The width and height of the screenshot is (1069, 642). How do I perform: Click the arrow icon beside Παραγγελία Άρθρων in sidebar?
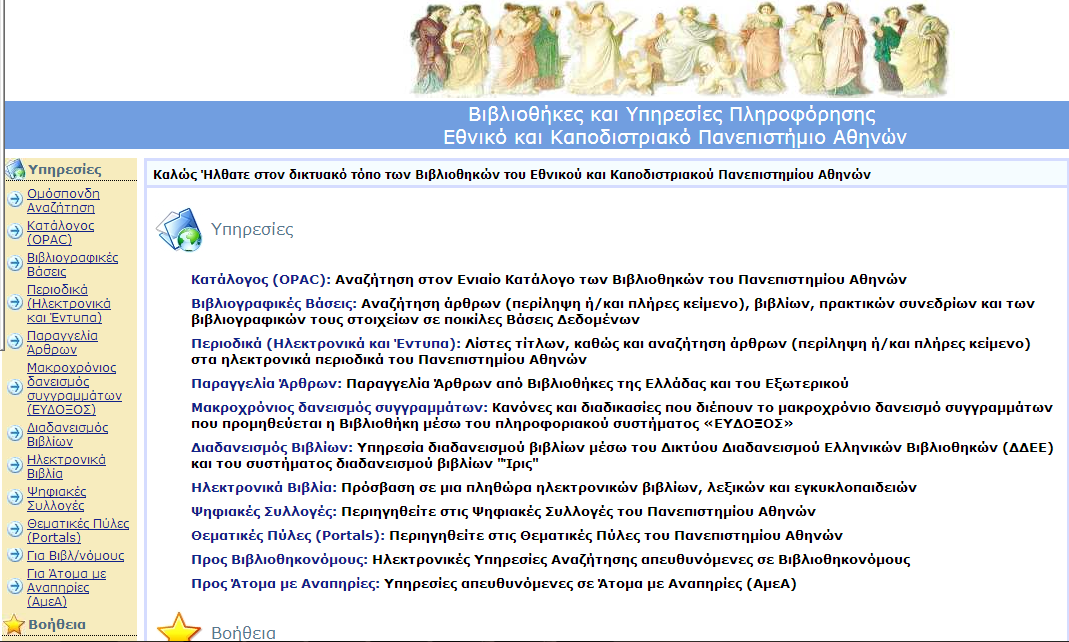coord(15,341)
